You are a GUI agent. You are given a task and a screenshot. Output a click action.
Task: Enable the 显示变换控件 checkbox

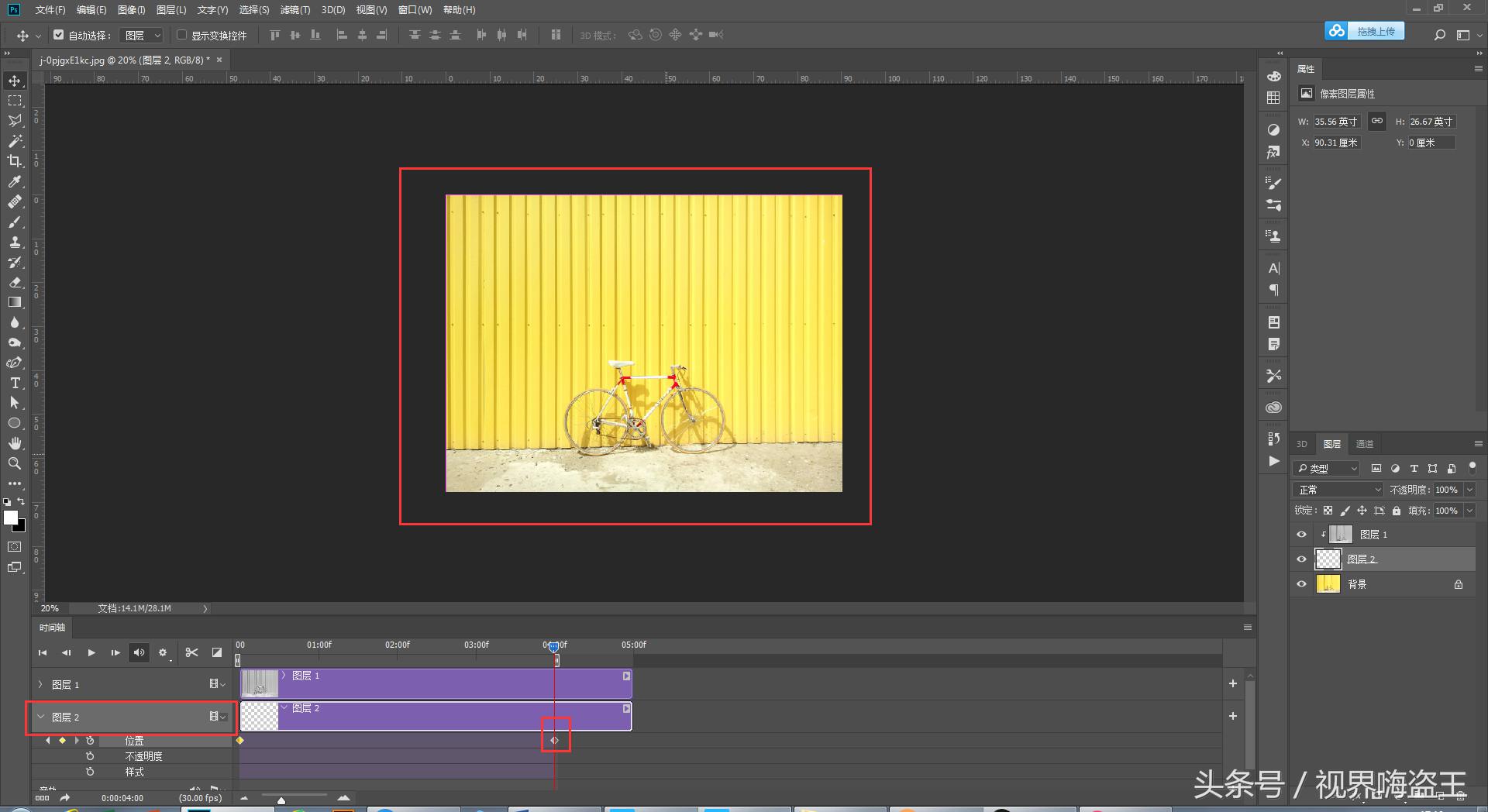pyautogui.click(x=182, y=35)
